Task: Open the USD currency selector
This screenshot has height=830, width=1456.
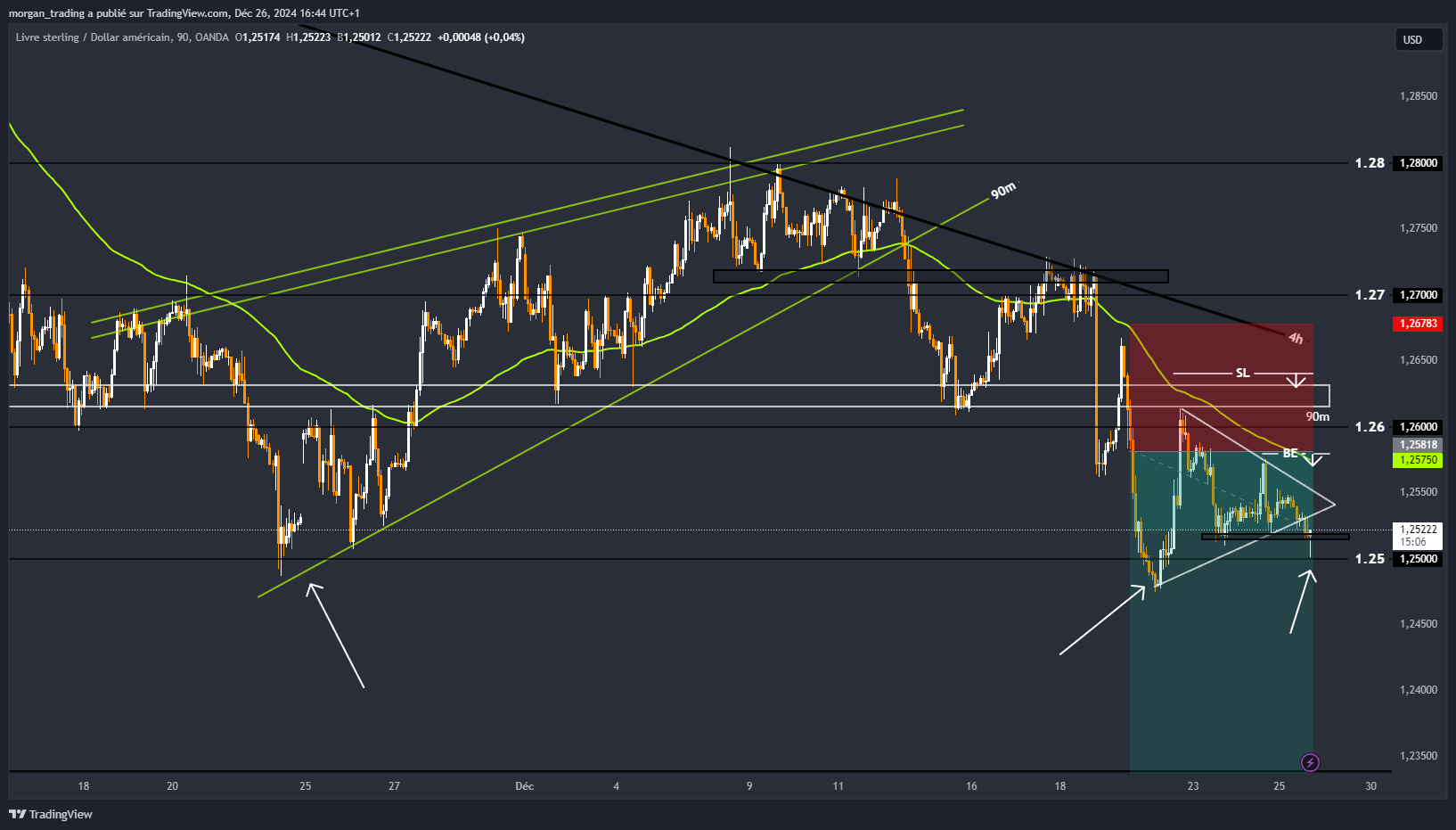Action: tap(1419, 39)
